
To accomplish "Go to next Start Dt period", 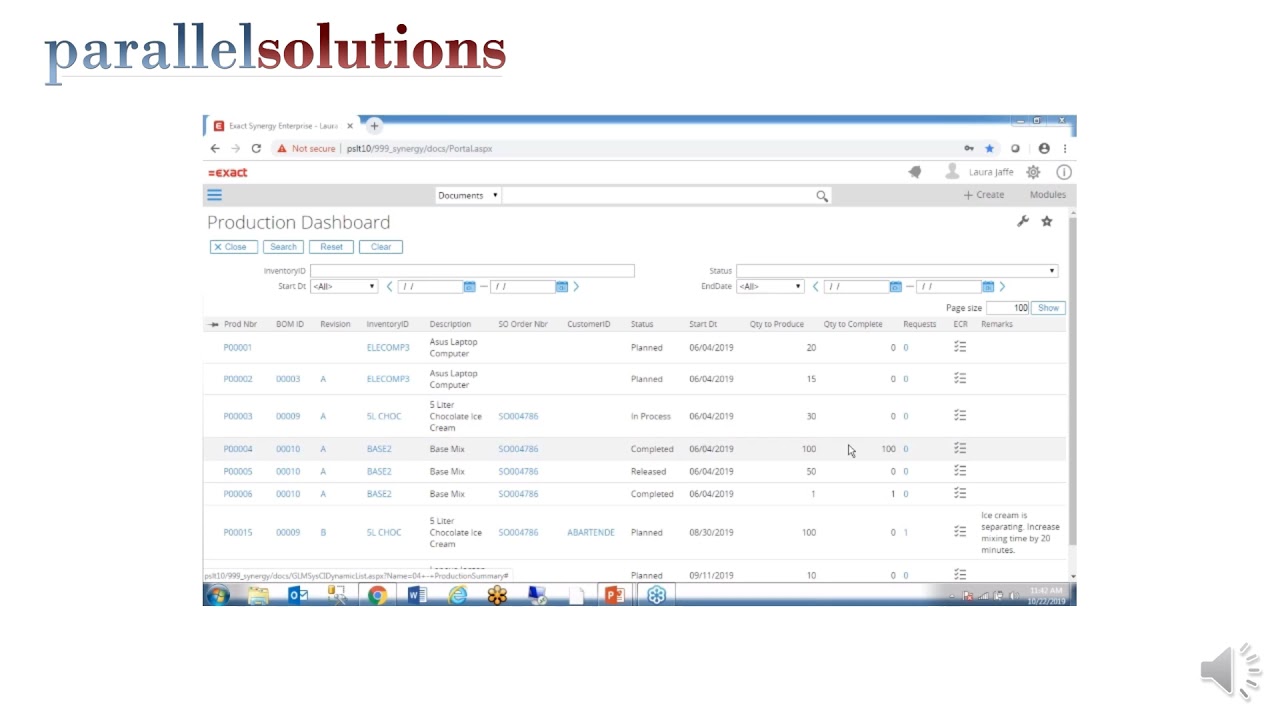I will coord(576,287).
